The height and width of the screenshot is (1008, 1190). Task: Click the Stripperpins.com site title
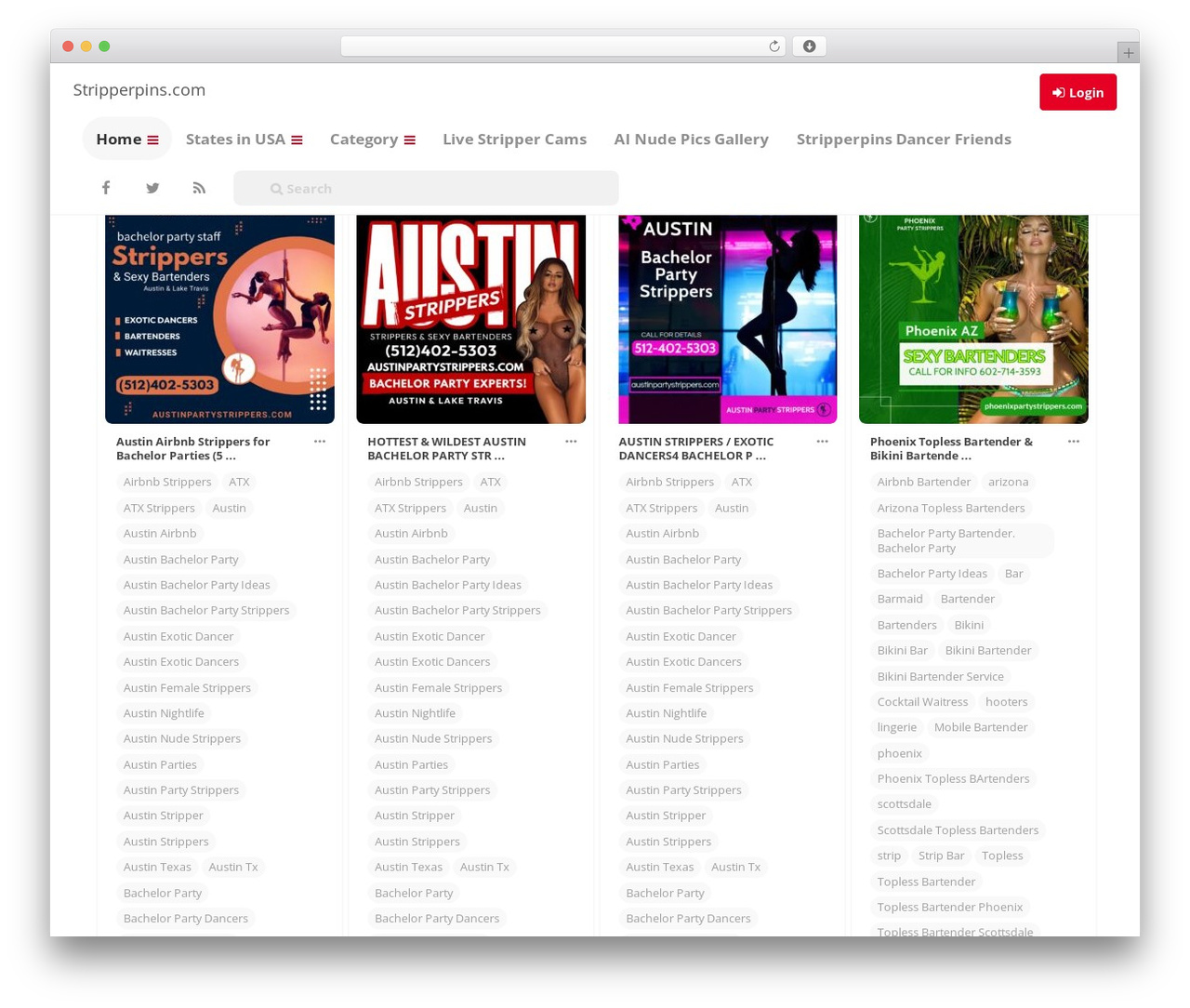tap(139, 90)
